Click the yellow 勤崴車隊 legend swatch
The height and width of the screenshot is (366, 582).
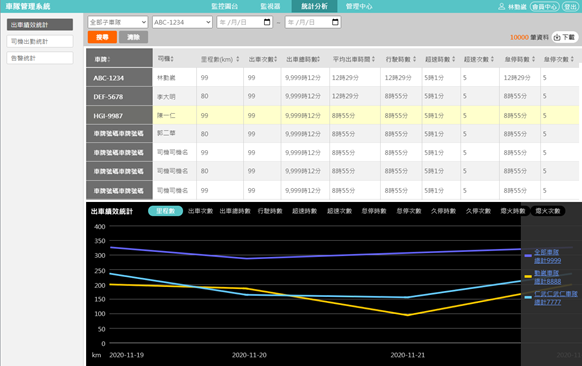528,277
